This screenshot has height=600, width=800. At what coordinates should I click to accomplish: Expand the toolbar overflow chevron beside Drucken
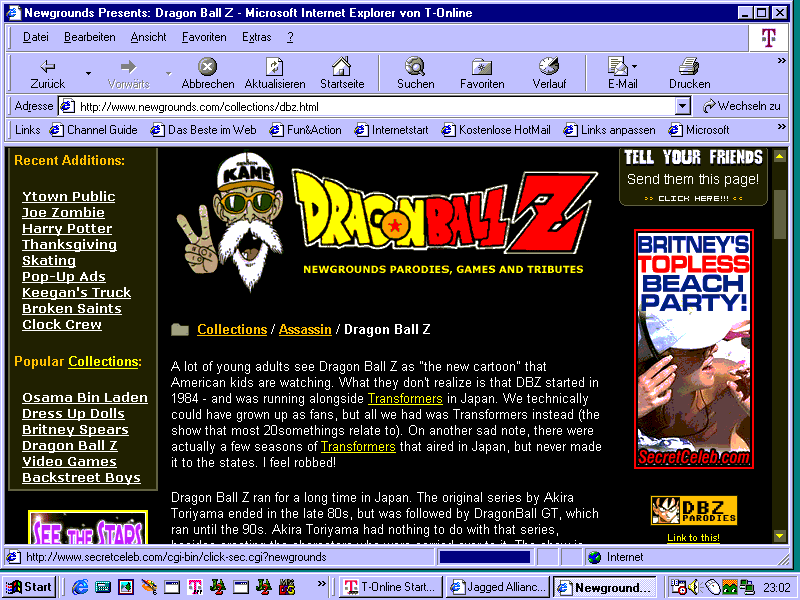[x=781, y=61]
